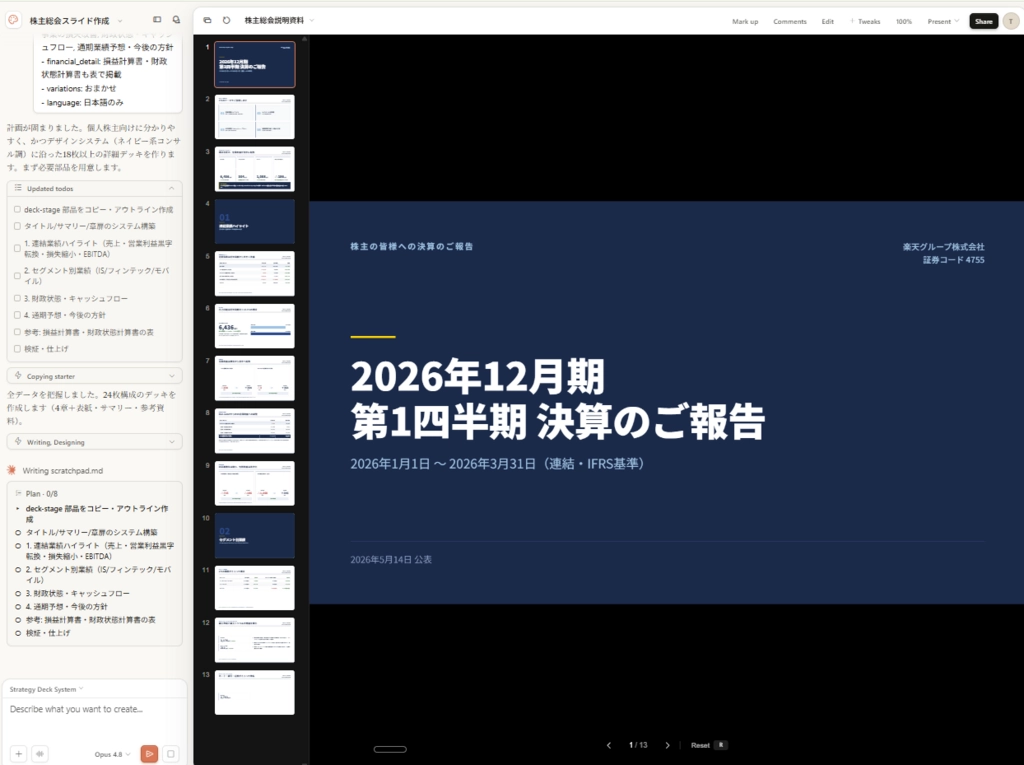Viewport: 1024px width, 765px height.
Task: Click the user avatar labeled T
Action: (x=1011, y=21)
